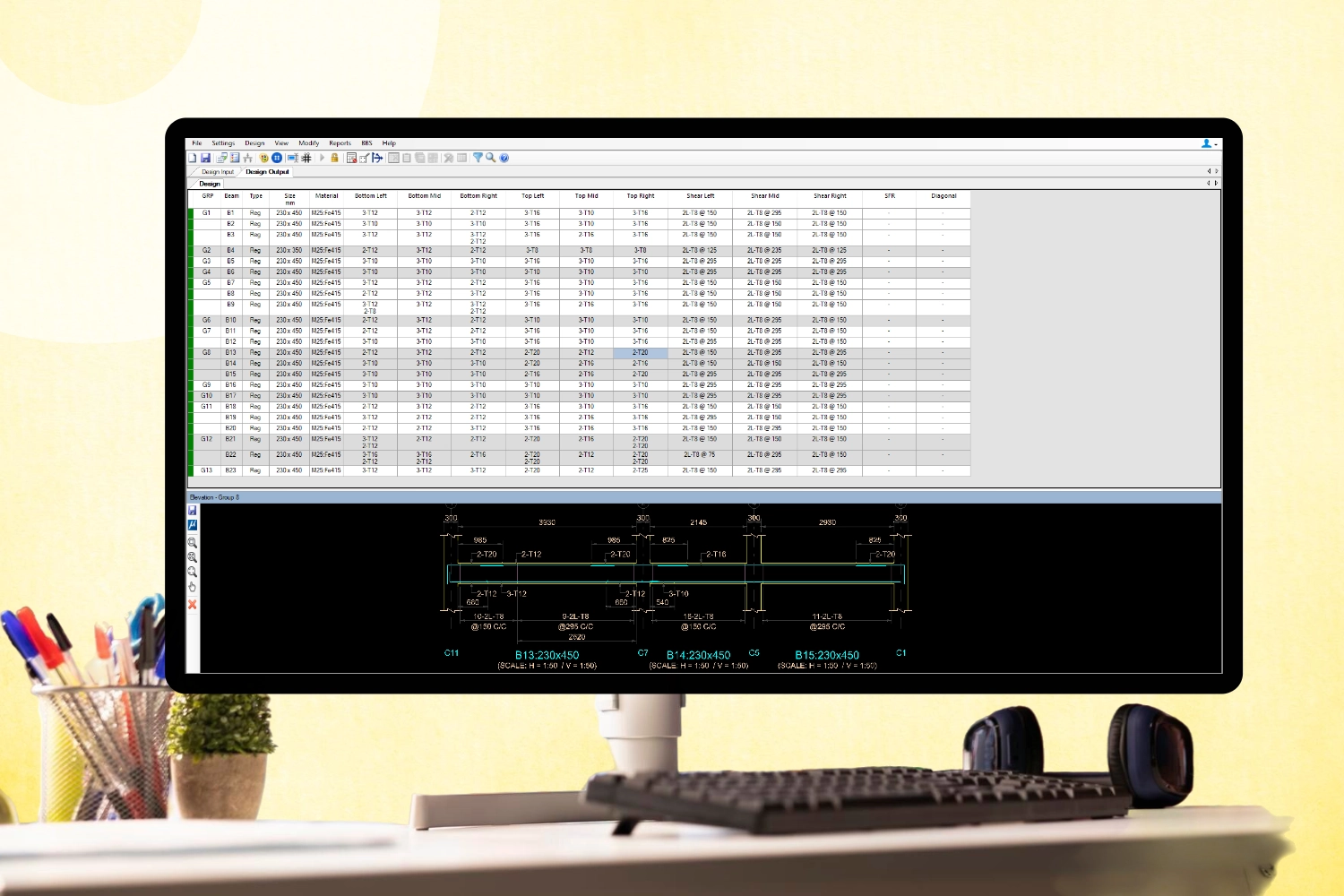Click the red X in elevation toolbar
1344x896 pixels.
(193, 605)
